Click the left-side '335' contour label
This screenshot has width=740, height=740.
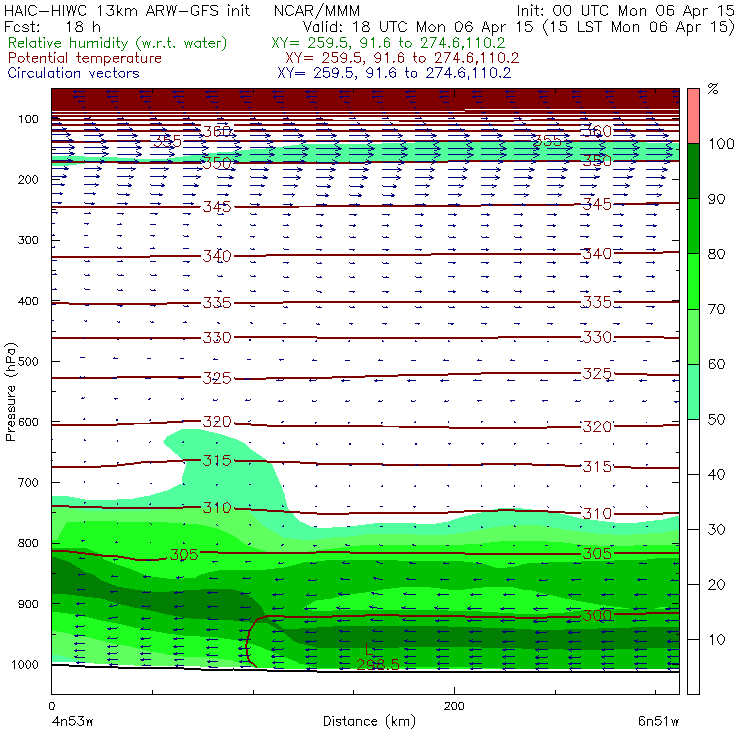click(217, 303)
